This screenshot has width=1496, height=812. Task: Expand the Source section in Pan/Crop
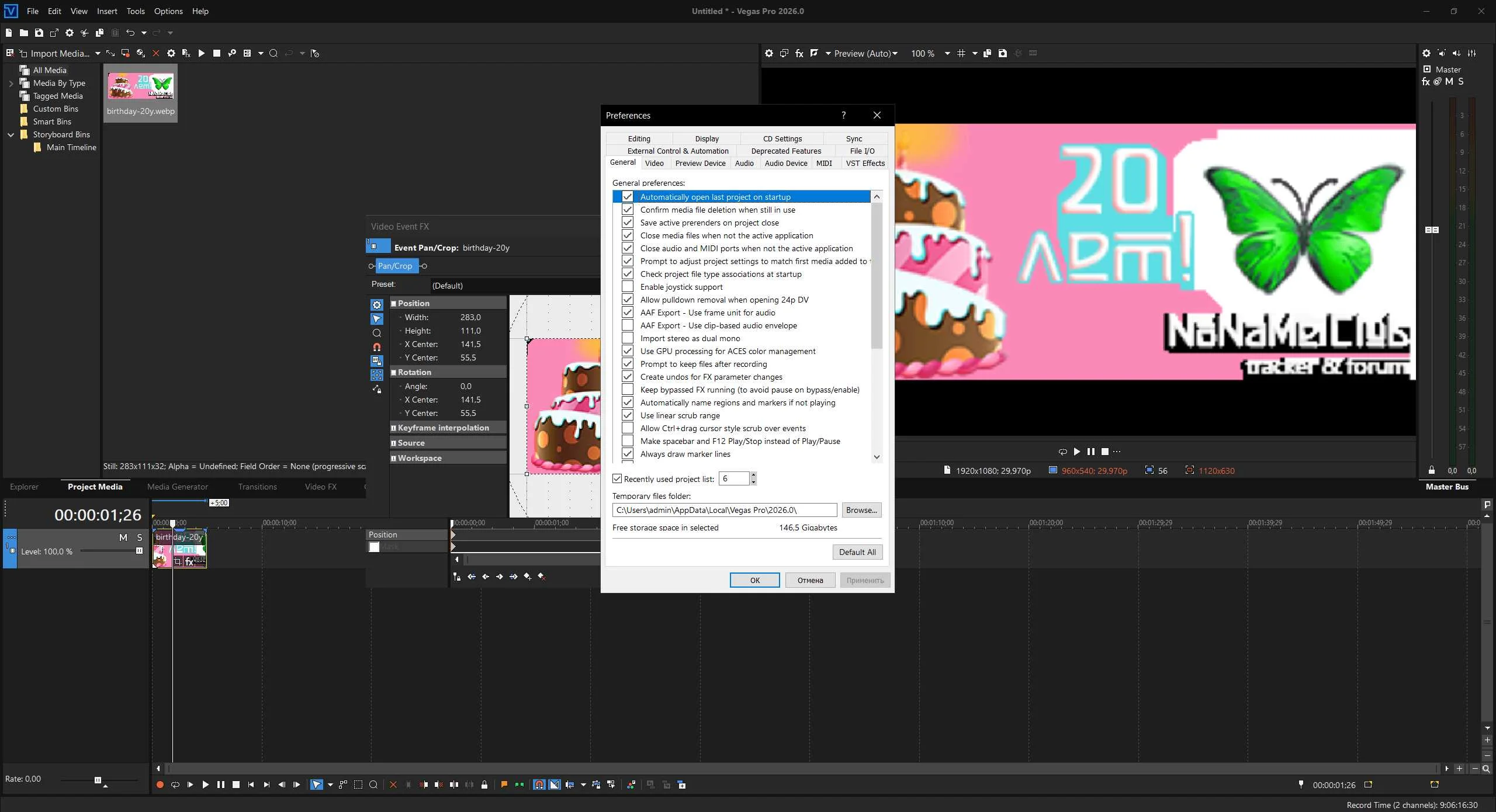(x=394, y=443)
